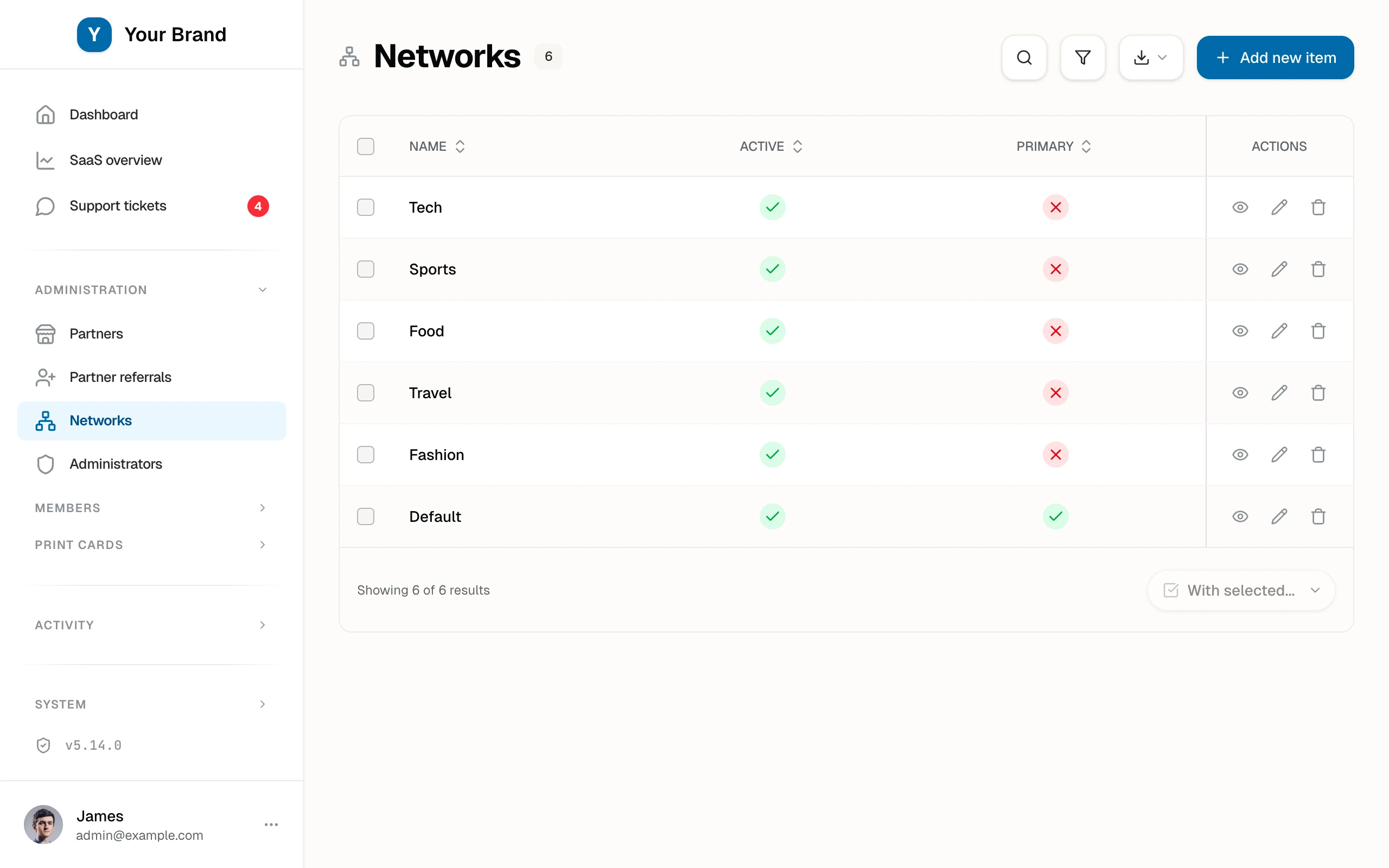This screenshot has height=868, width=1389.
Task: Delete the Food network
Action: pyautogui.click(x=1318, y=331)
